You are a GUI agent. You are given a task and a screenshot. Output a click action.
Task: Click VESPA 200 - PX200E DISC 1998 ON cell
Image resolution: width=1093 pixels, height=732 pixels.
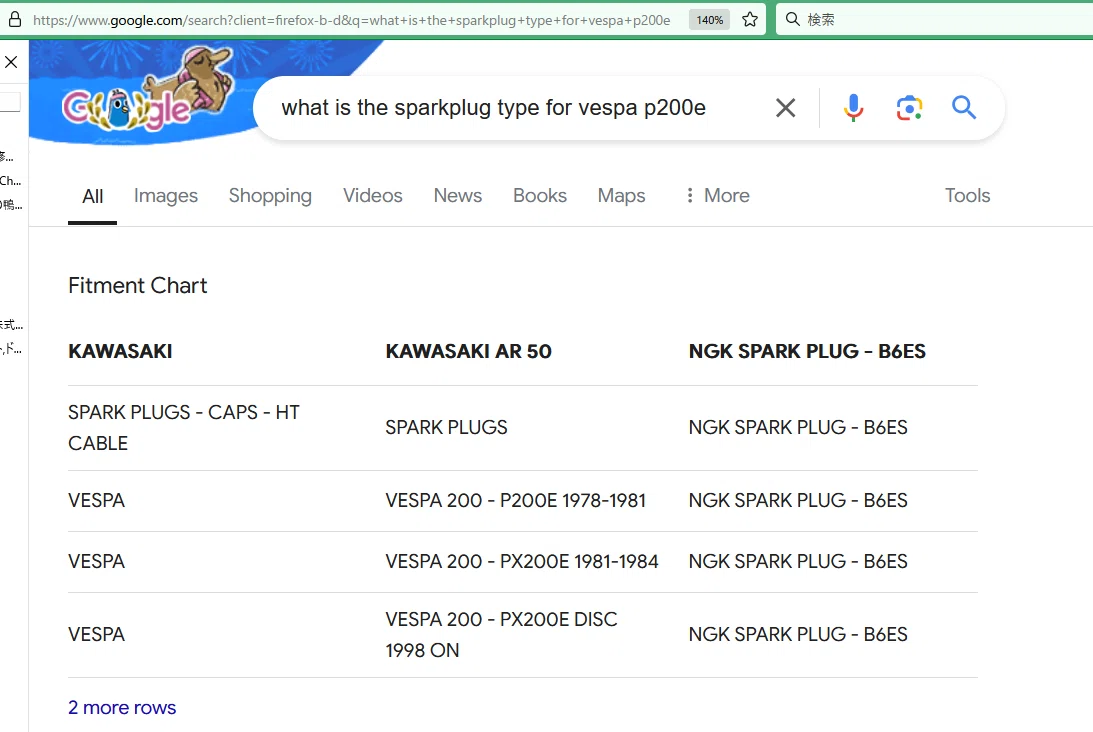tap(501, 635)
